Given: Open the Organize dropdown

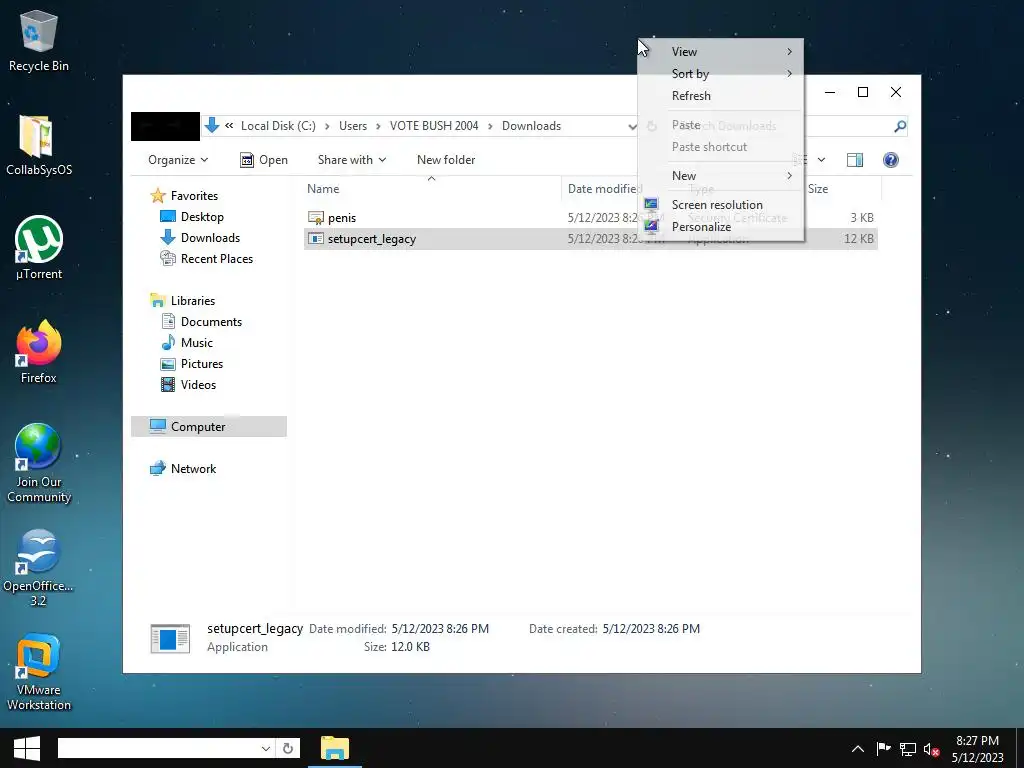Looking at the screenshot, I should pyautogui.click(x=178, y=160).
